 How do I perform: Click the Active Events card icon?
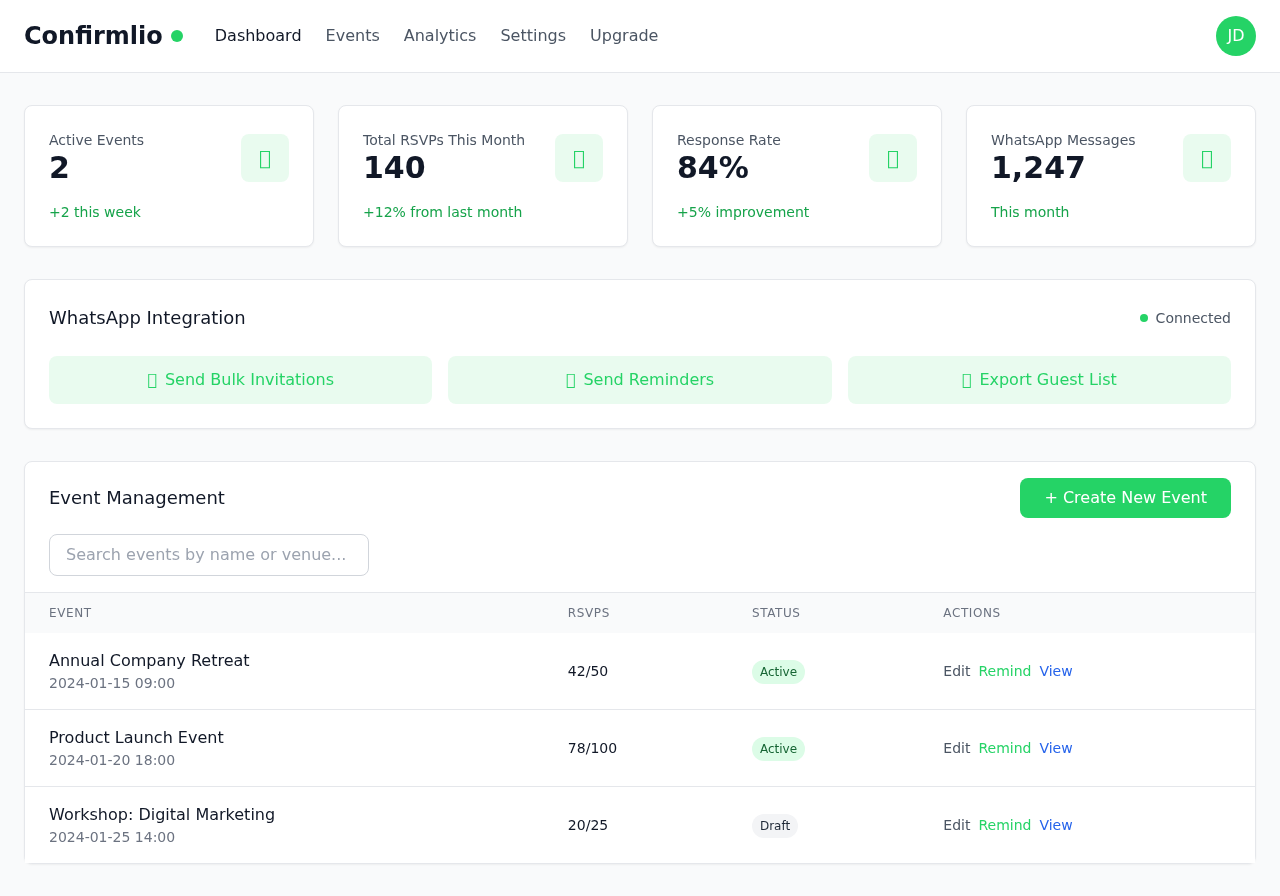click(x=265, y=158)
